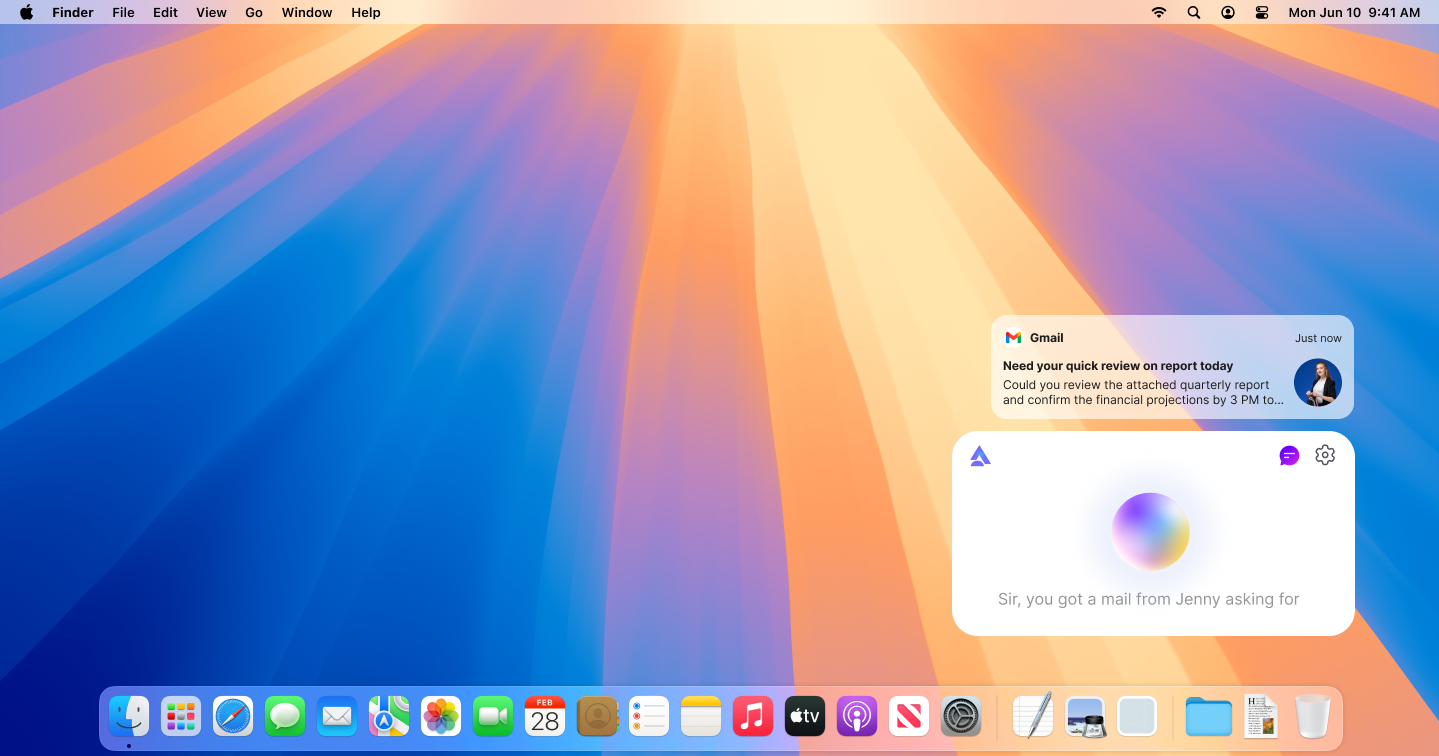The width and height of the screenshot is (1439, 756).
Task: Open Finder from the Dock
Action: coord(129,716)
